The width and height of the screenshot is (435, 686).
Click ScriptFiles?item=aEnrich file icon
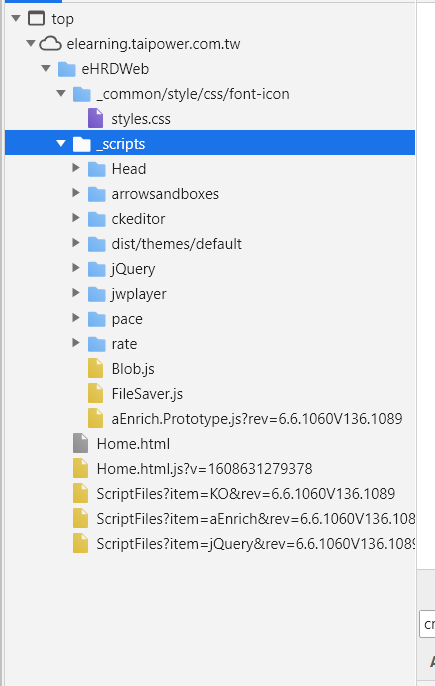click(x=81, y=518)
